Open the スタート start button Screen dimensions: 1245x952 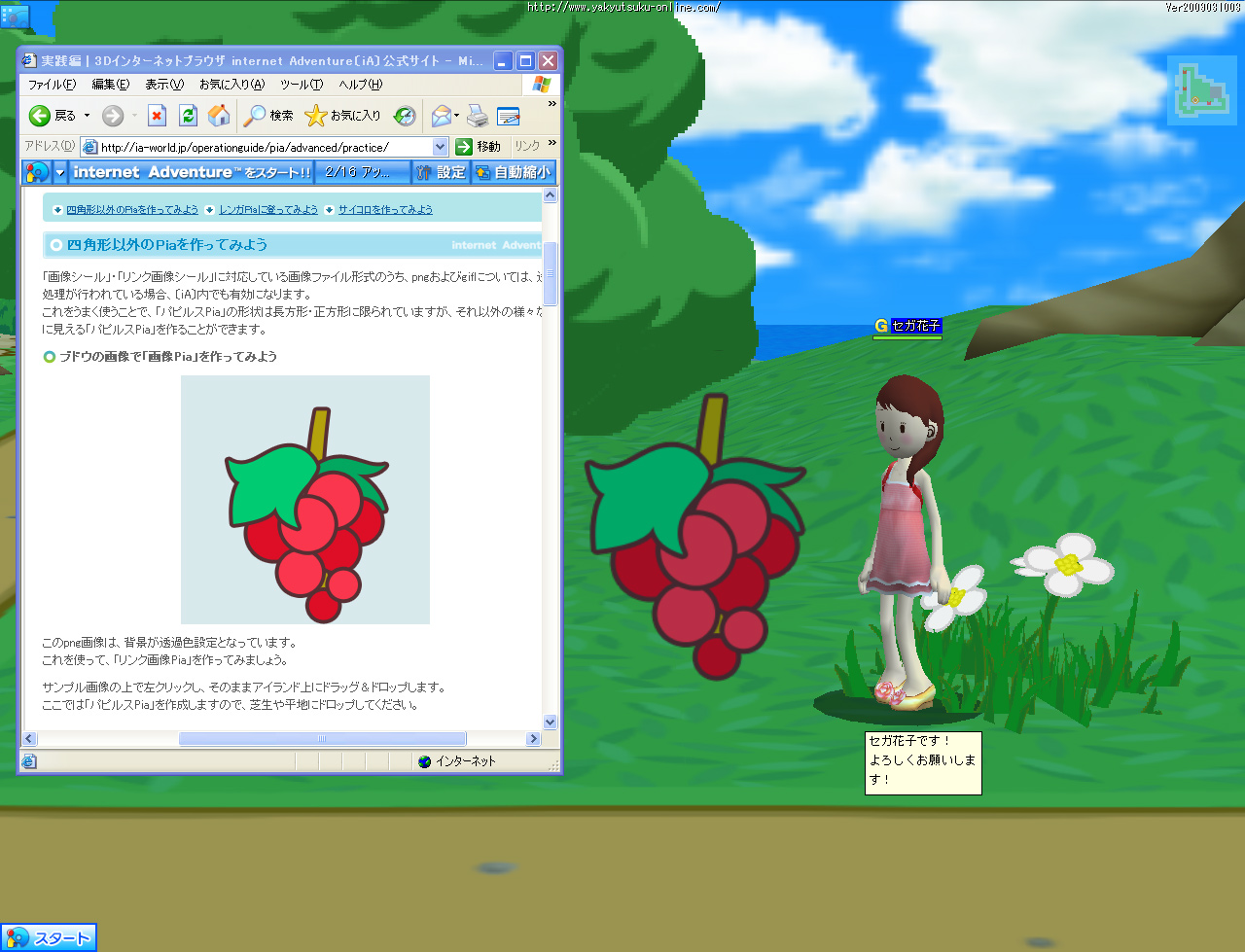click(50, 937)
